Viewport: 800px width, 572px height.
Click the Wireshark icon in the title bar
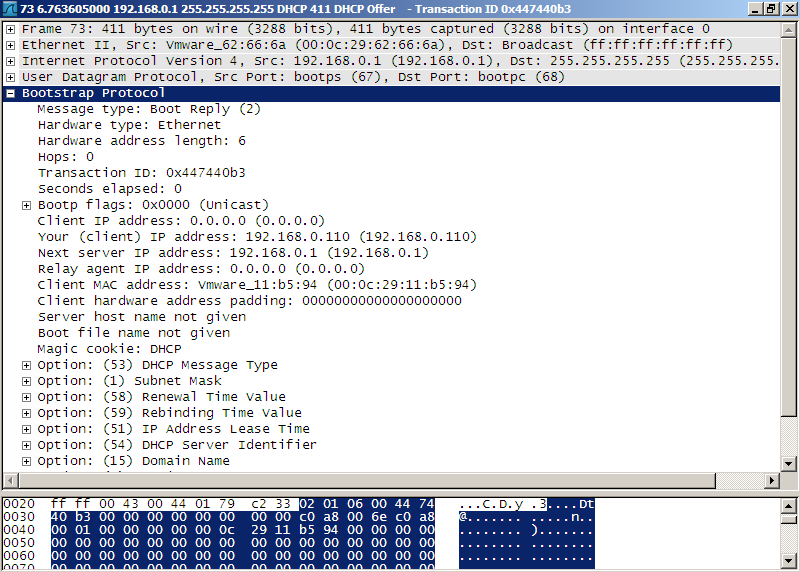click(x=10, y=9)
